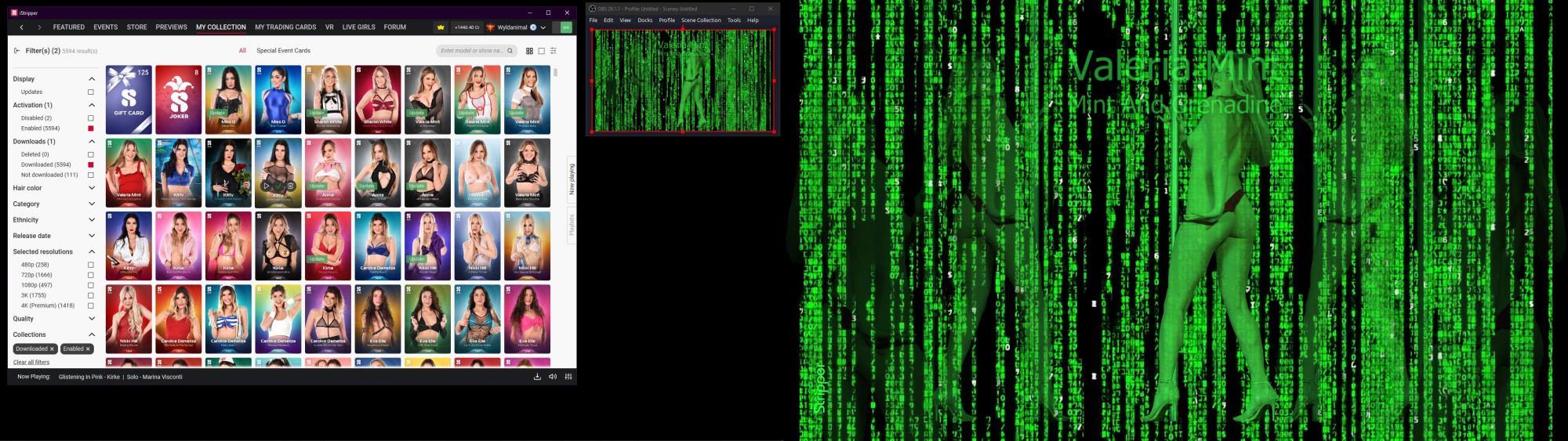Remove the Downloaded filter chip with its X
The width and height of the screenshot is (1568, 441).
pyautogui.click(x=52, y=349)
